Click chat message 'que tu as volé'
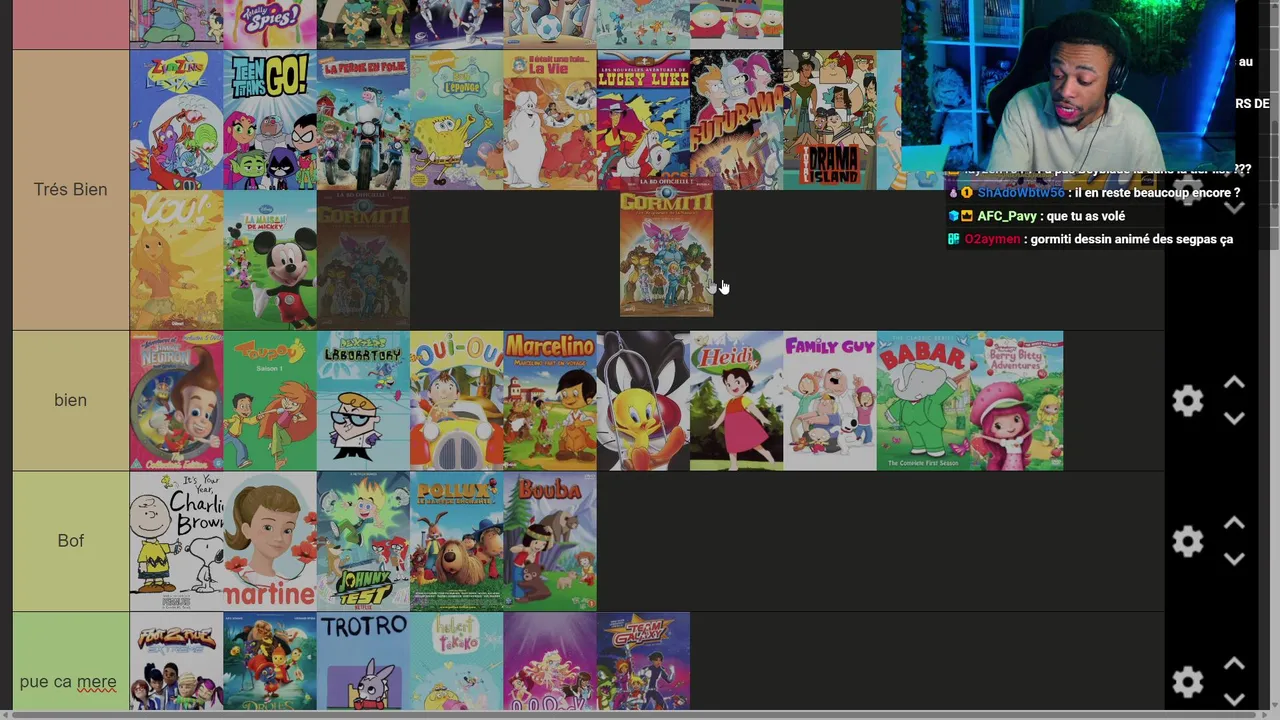The image size is (1280, 720). click(1085, 216)
